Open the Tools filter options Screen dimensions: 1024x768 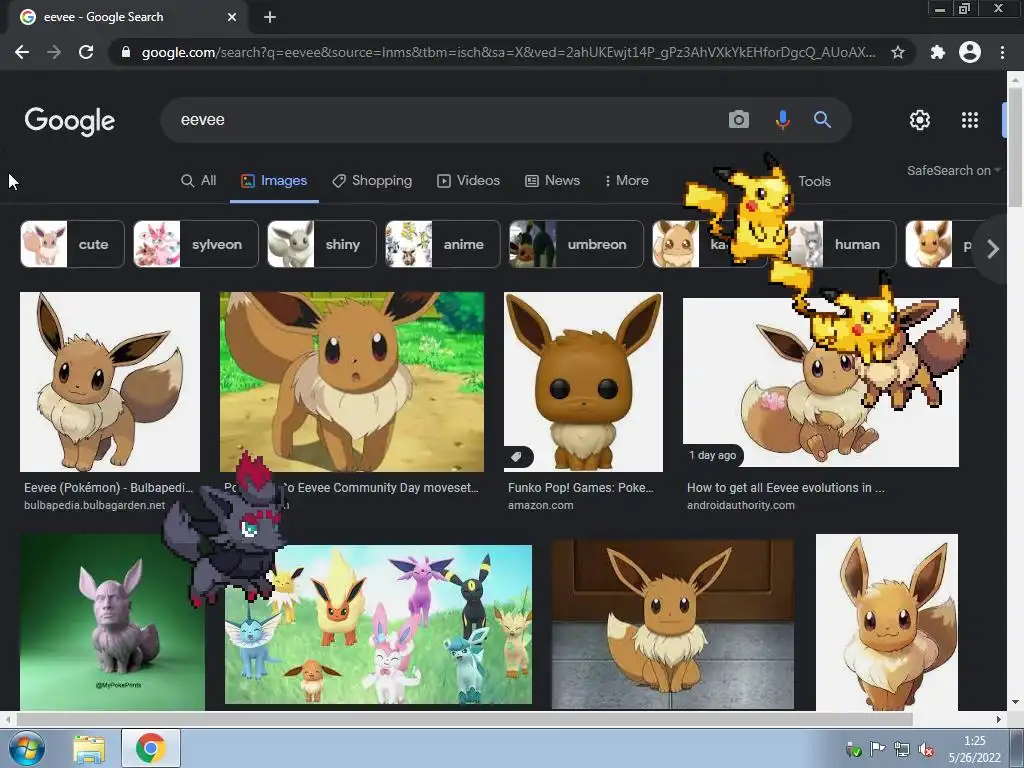(814, 182)
